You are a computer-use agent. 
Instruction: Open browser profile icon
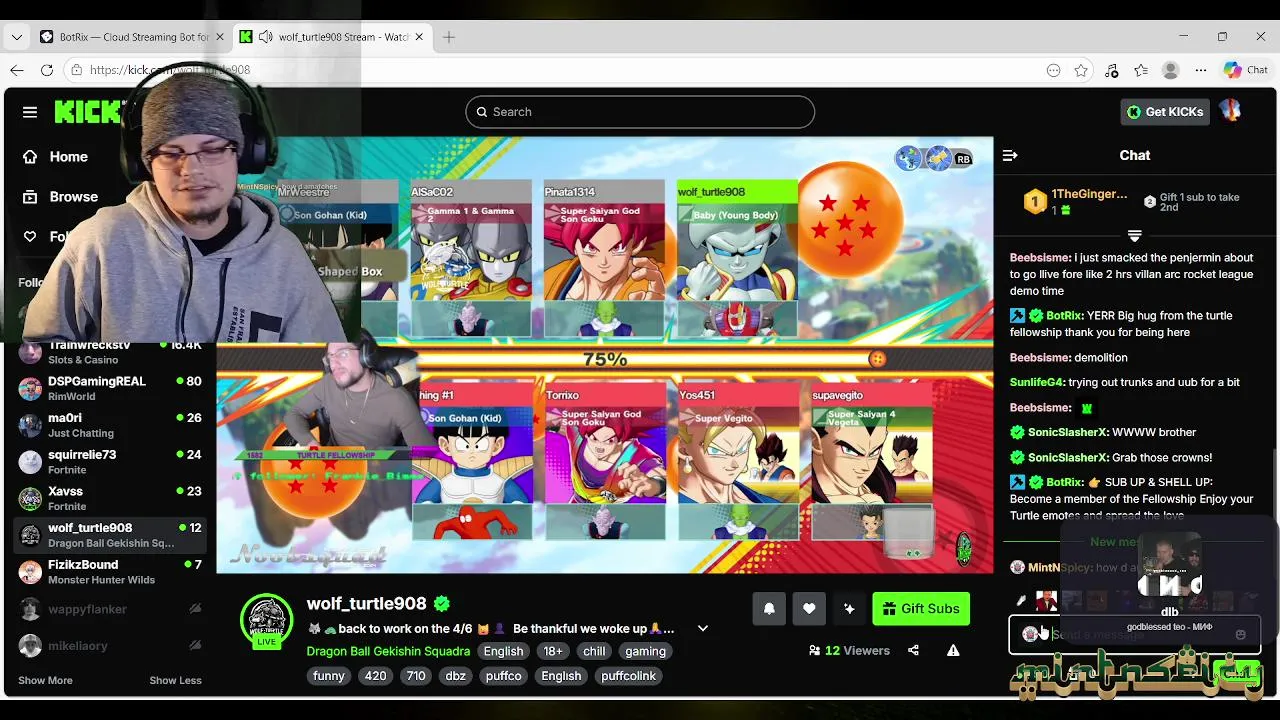tap(1171, 70)
